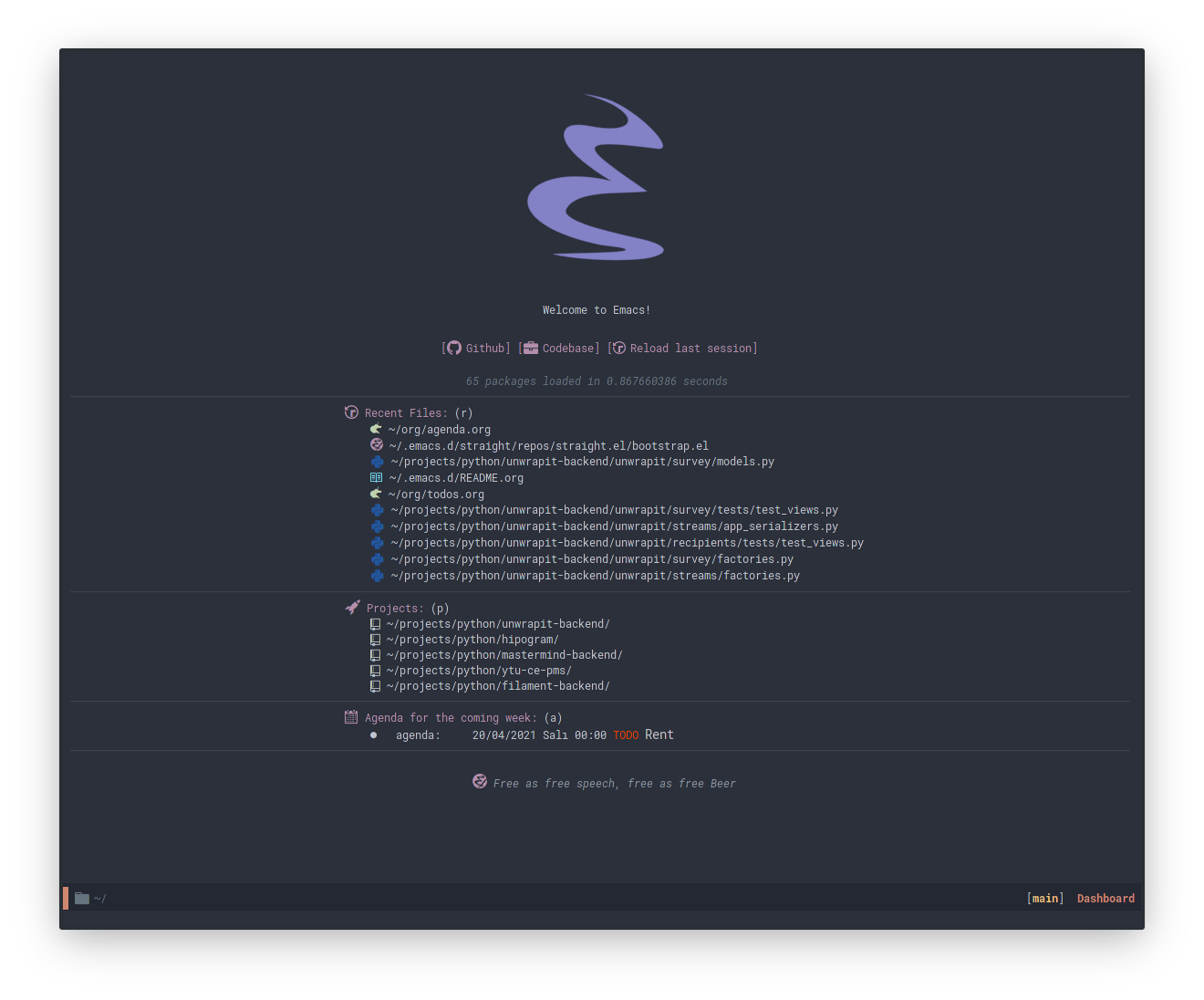Click the packages loaded init info text

point(597,381)
